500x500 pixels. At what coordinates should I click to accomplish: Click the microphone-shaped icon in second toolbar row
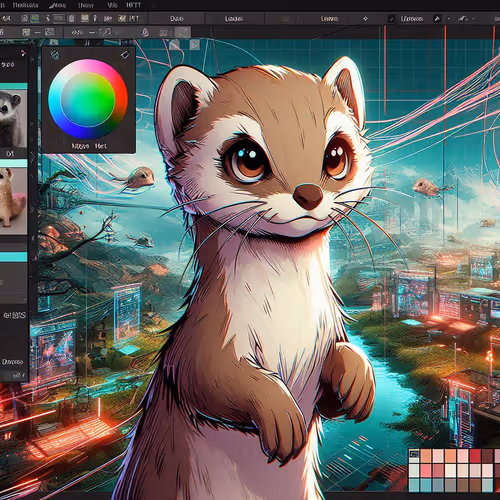click(x=145, y=32)
